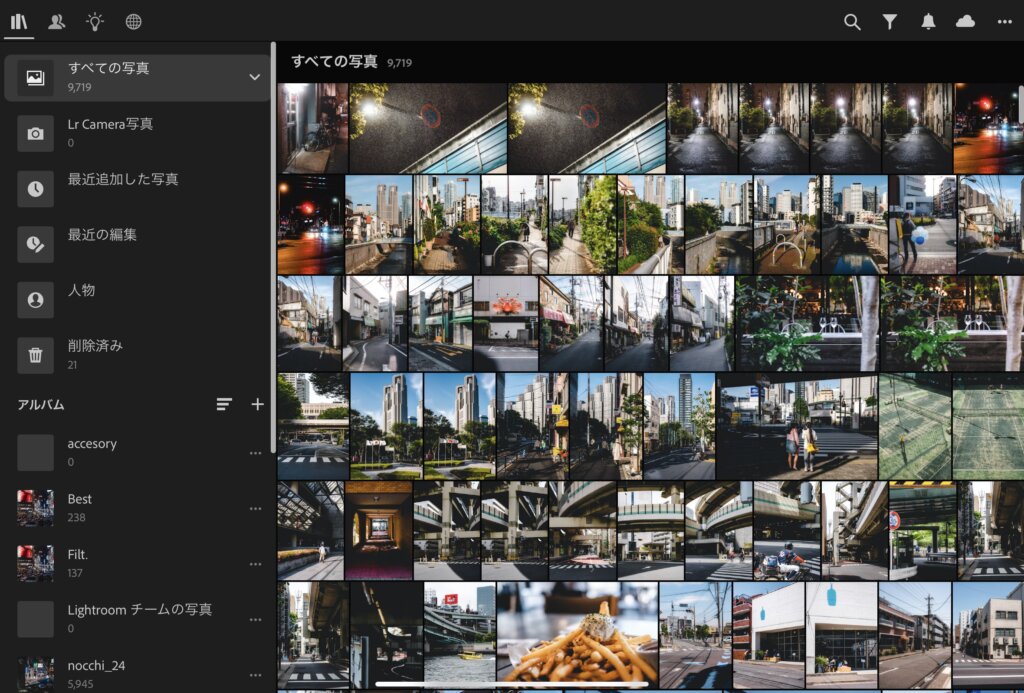The height and width of the screenshot is (693, 1024).
Task: Click the 人物 person icon
Action: click(35, 300)
